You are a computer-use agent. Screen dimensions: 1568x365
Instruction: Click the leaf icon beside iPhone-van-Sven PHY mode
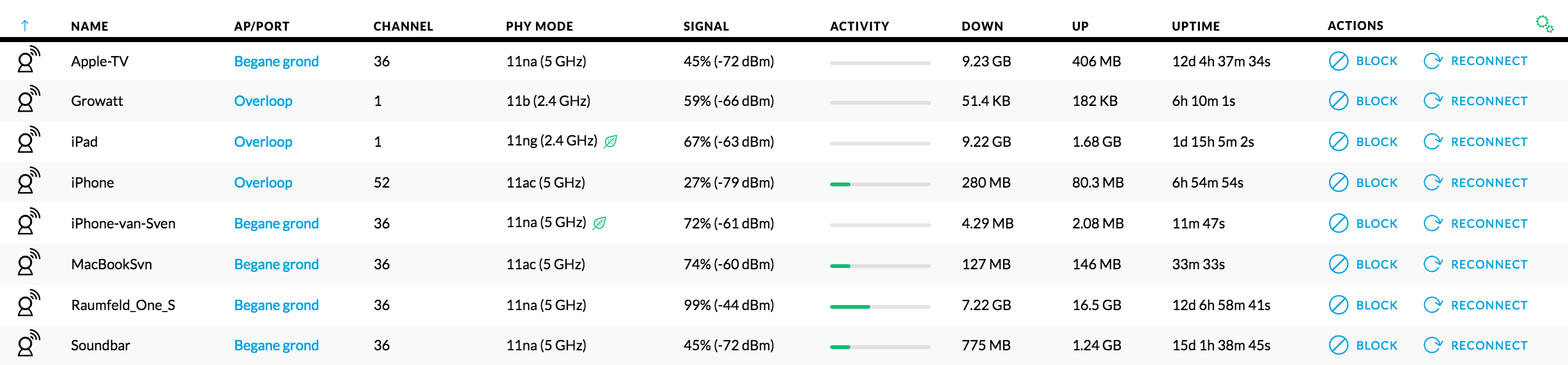coord(599,223)
